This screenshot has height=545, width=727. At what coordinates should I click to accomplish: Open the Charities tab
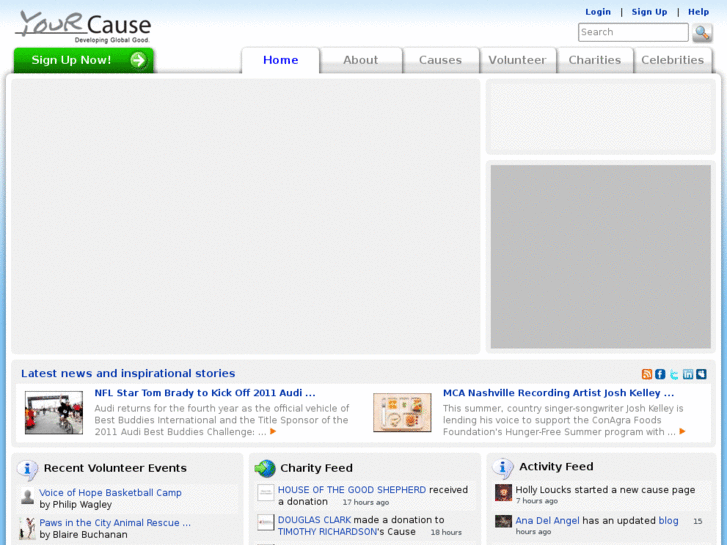click(595, 60)
